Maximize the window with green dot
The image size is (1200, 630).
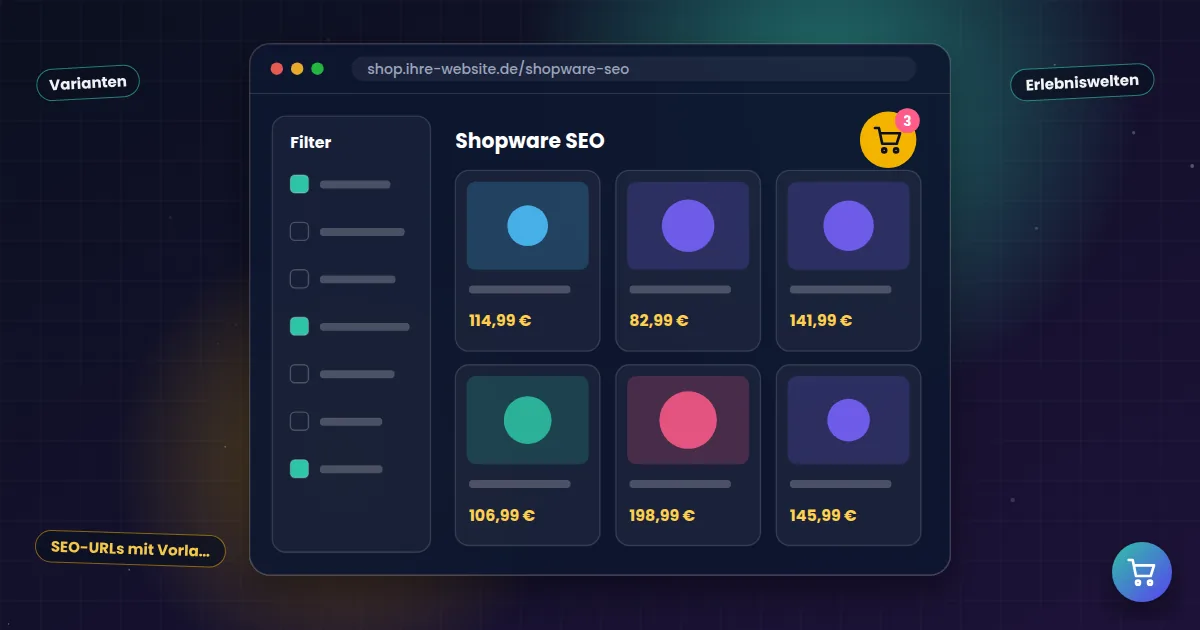tap(318, 69)
